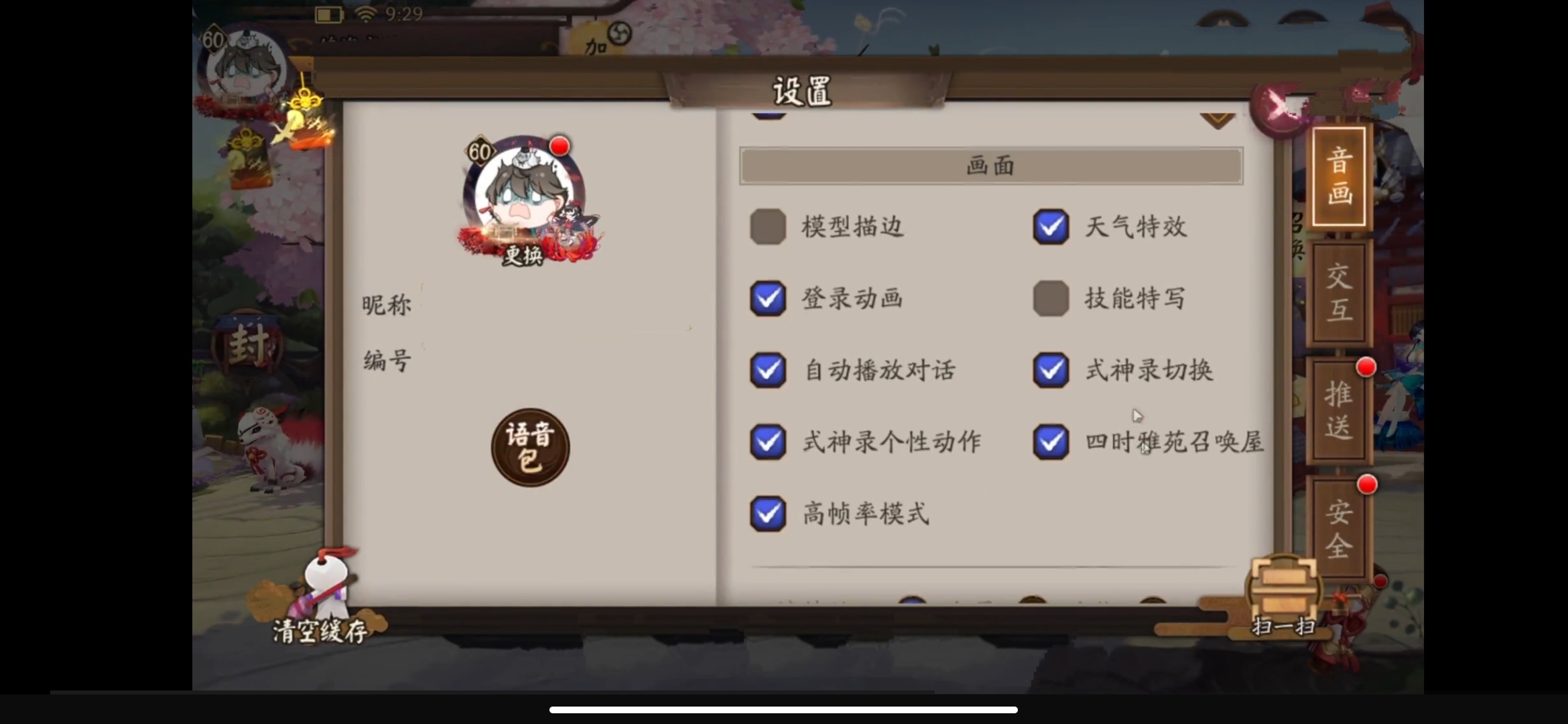Disable 高帧率模式 checkbox
The width and height of the screenshot is (1568, 724).
(x=768, y=514)
